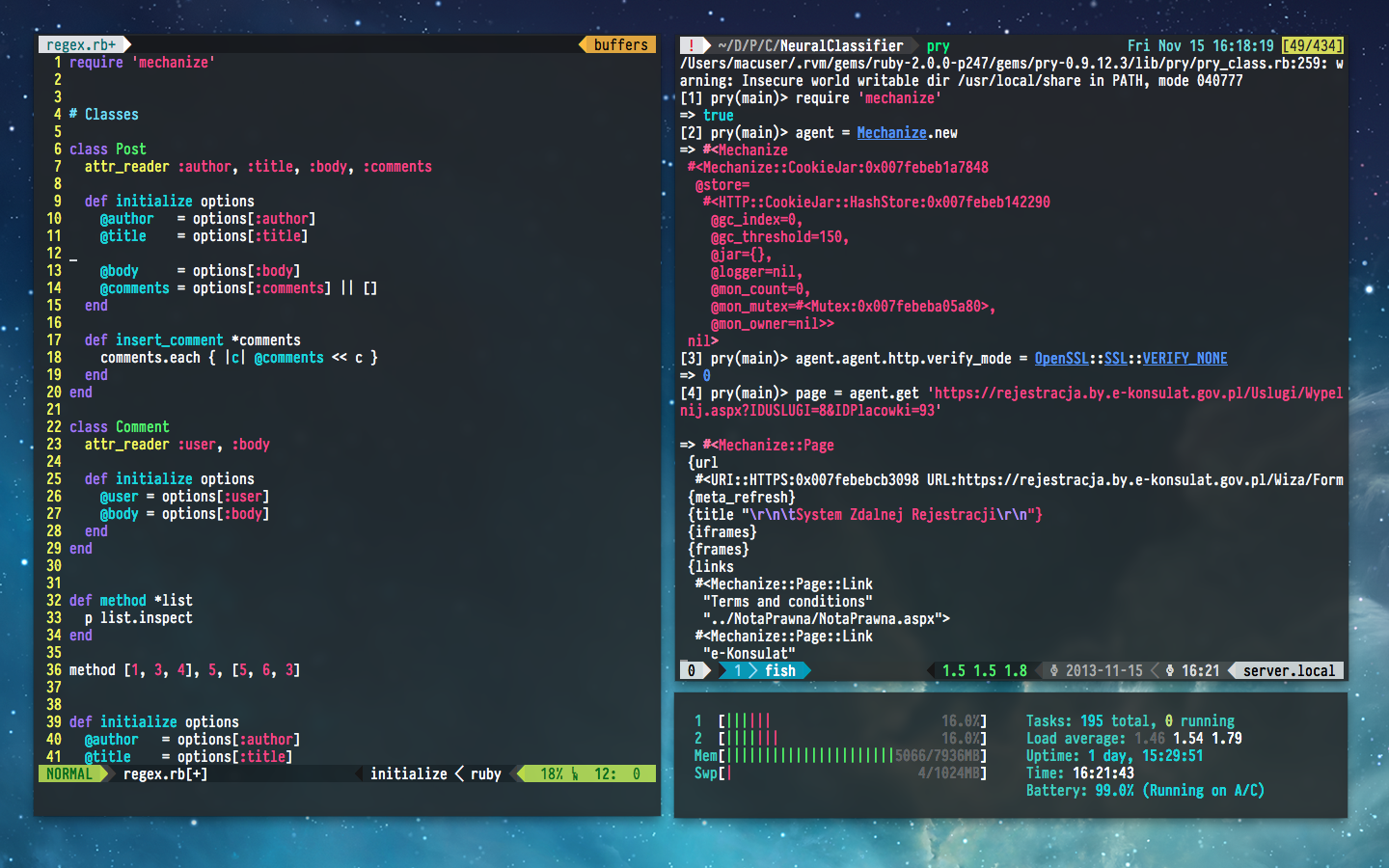Click the 16:21 time in tmux statusbar

tap(1200, 670)
